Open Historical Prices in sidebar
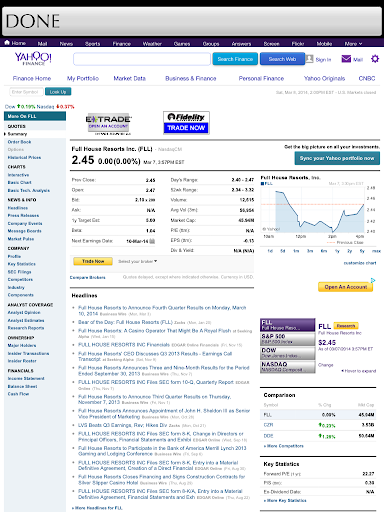The height and width of the screenshot is (512, 384). 24,157
